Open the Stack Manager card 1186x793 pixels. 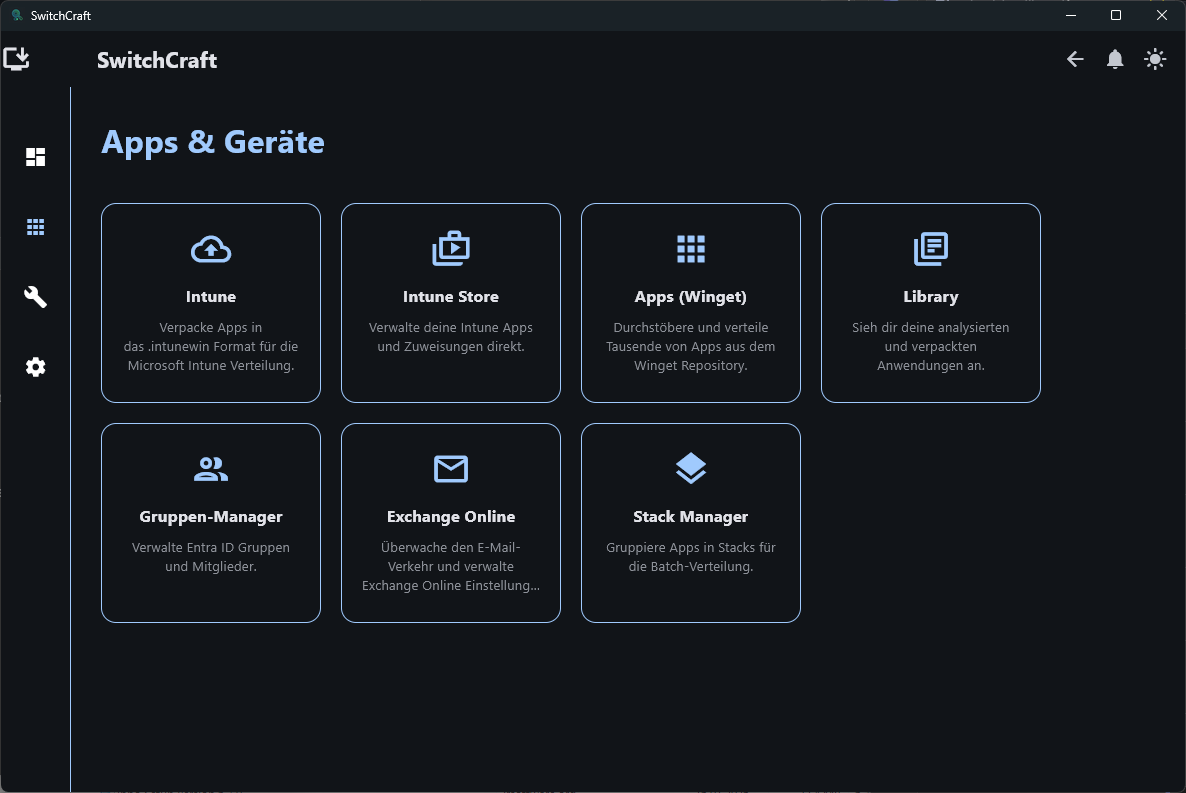click(691, 523)
